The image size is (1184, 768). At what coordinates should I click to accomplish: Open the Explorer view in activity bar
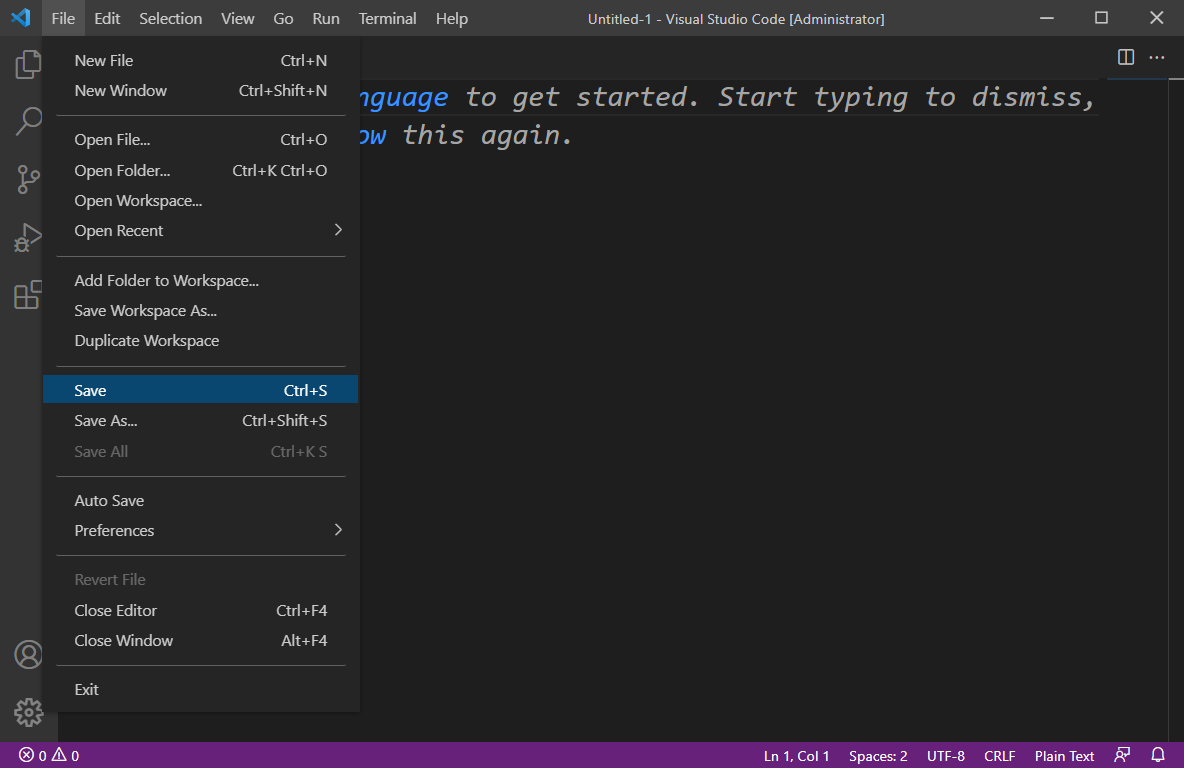click(x=28, y=64)
